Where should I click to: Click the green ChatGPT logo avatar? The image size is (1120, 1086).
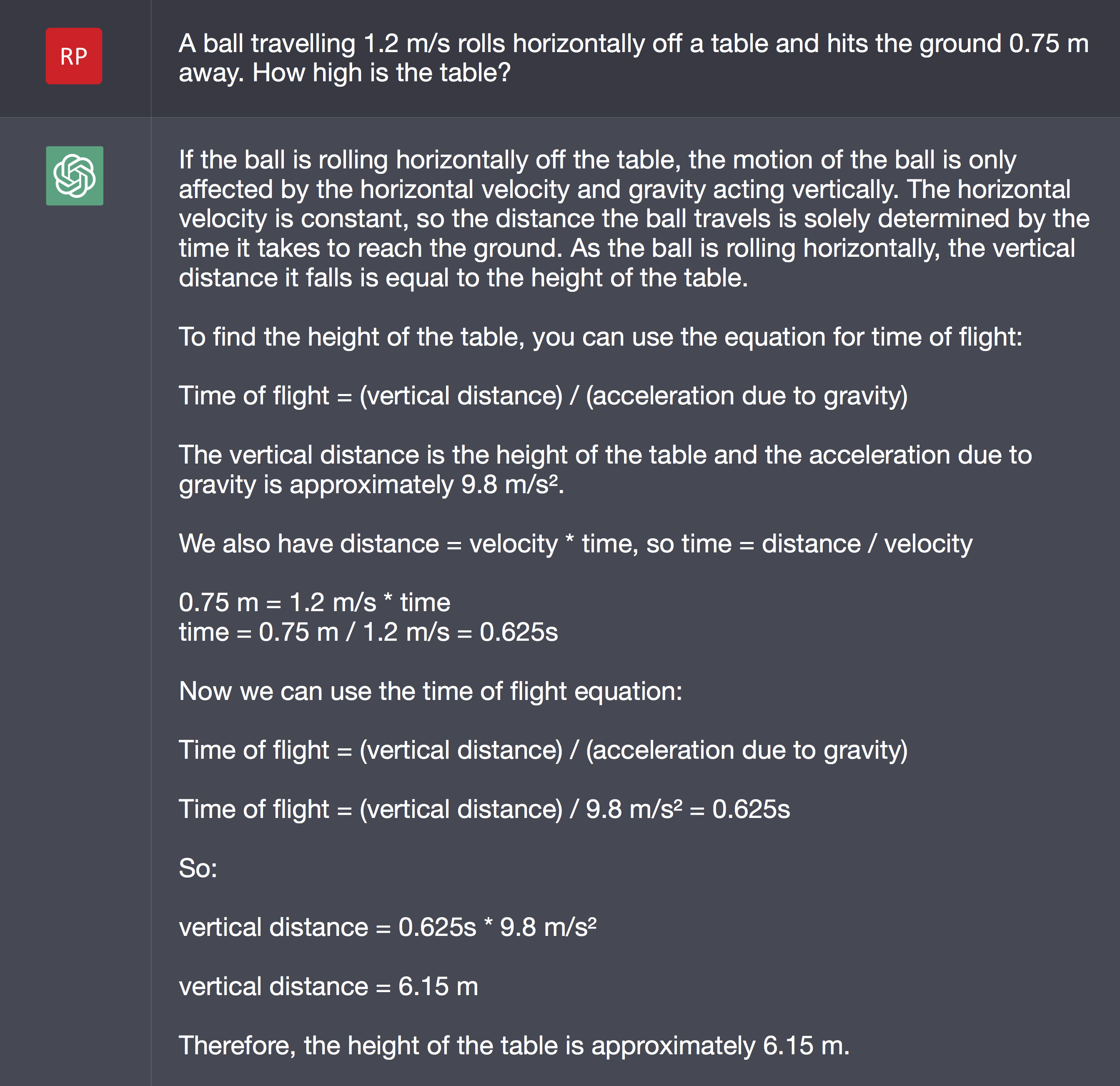pos(74,176)
